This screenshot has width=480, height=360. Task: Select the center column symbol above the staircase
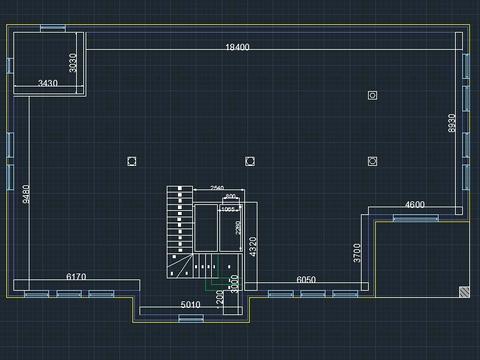click(x=250, y=161)
